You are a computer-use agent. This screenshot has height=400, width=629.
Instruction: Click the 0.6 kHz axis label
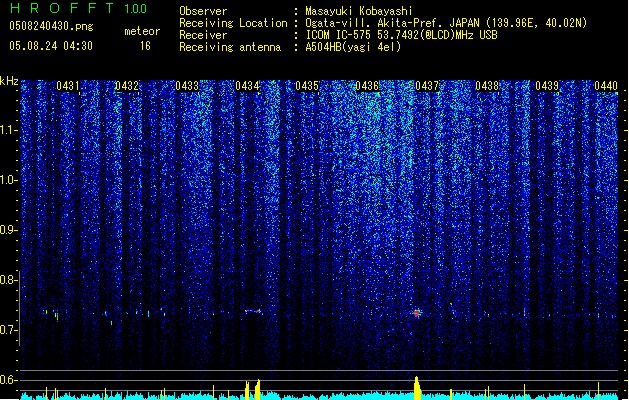[8, 380]
